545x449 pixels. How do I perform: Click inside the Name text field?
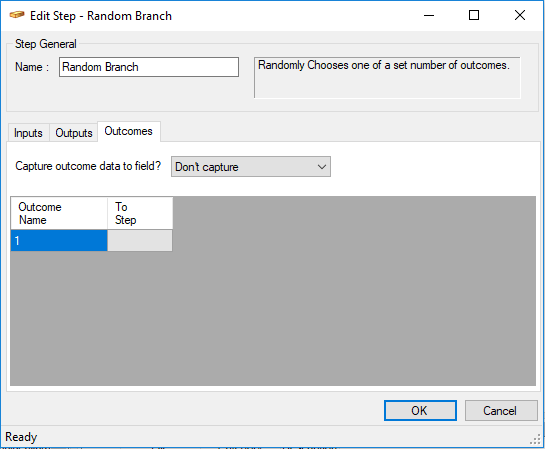pos(149,67)
